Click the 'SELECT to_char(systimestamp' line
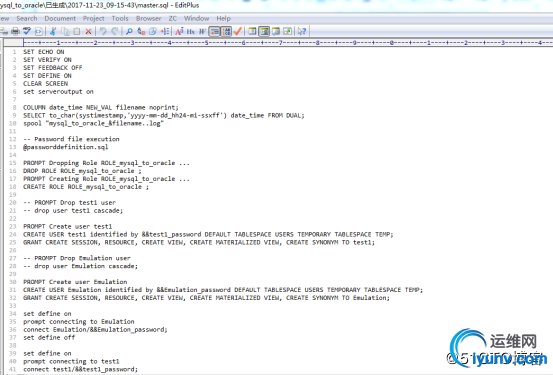The width and height of the screenshot is (553, 375). pyautogui.click(x=164, y=115)
